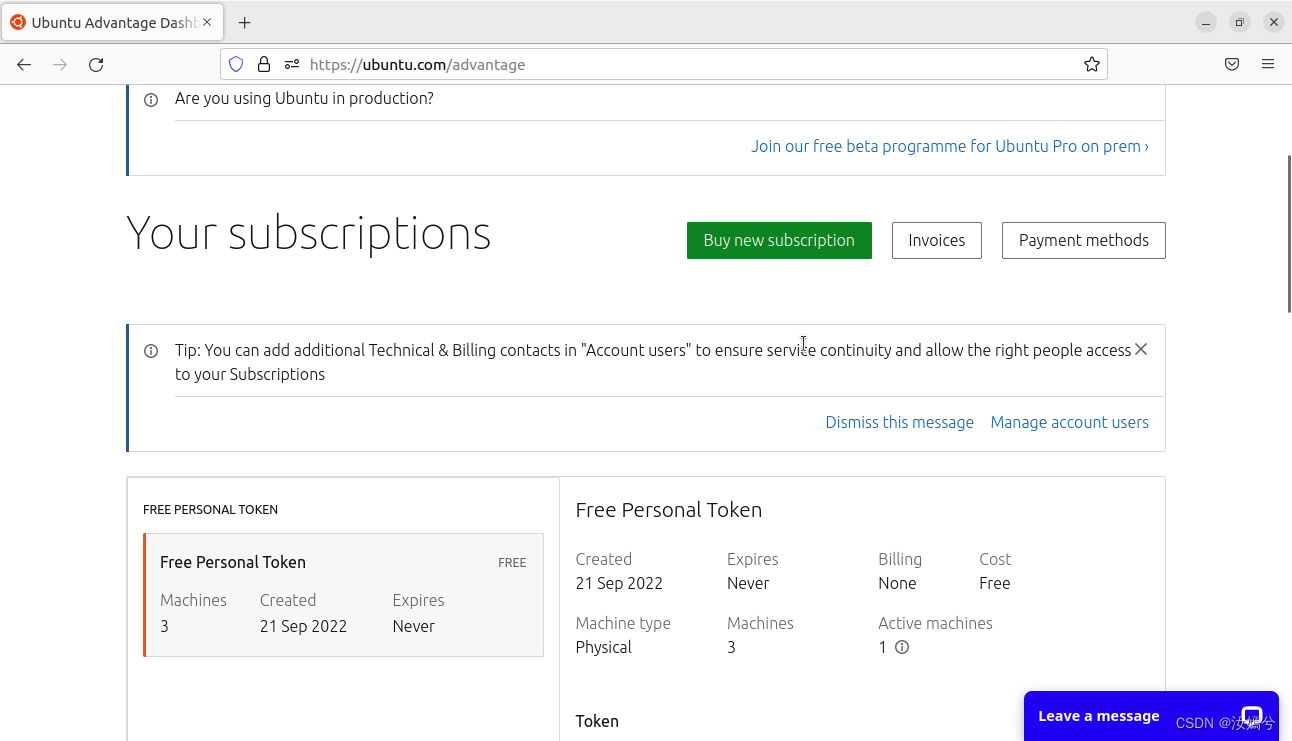Click the Physical machine type value

click(x=604, y=647)
